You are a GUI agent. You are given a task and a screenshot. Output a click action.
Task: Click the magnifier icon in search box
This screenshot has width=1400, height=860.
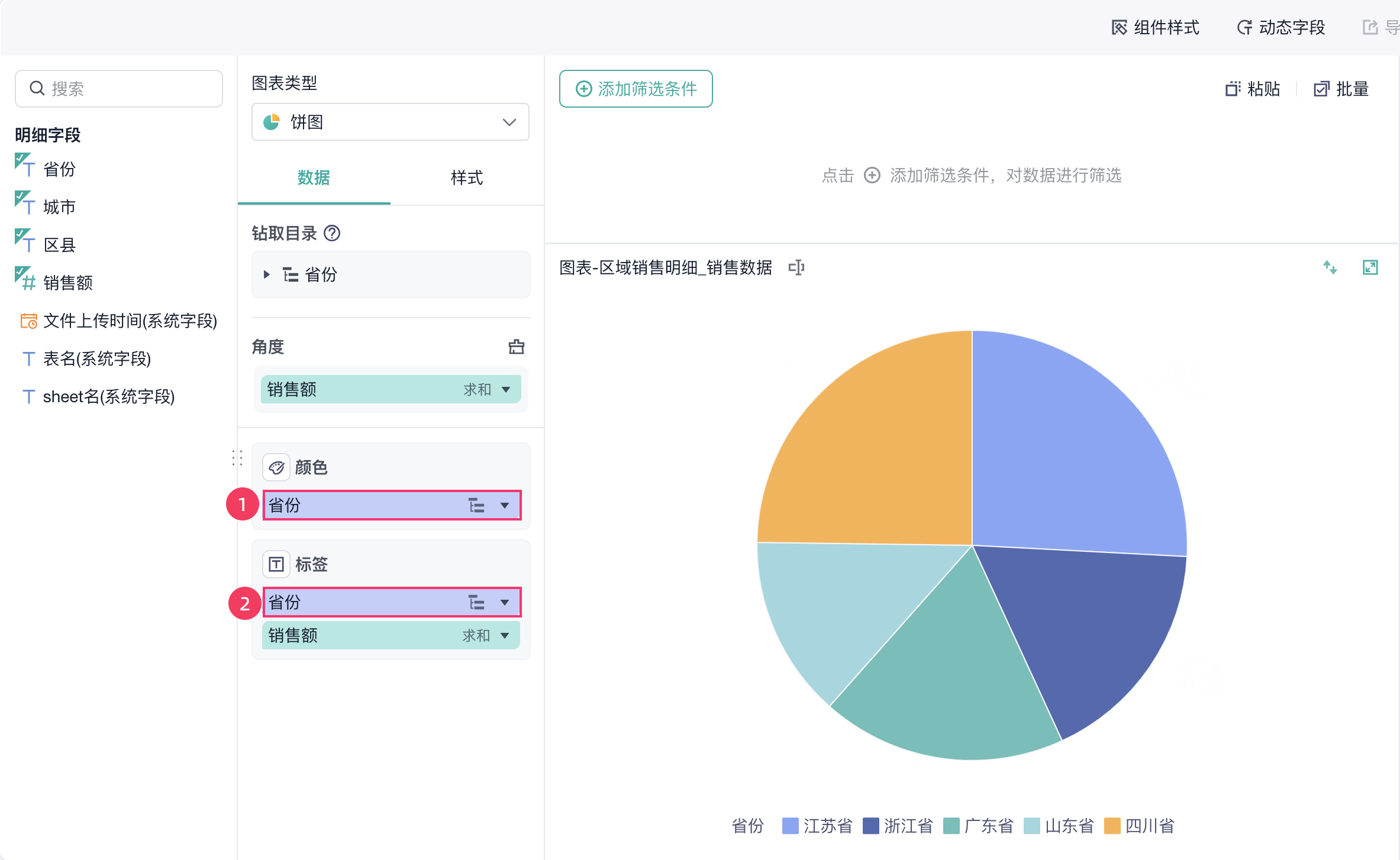pos(37,89)
